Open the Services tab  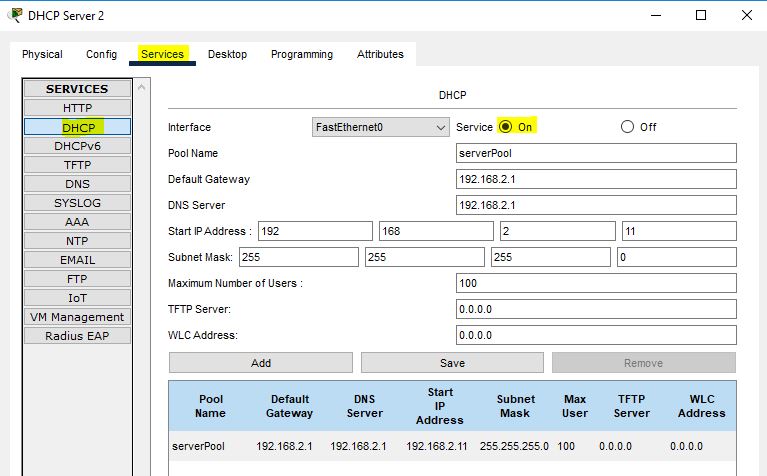coord(162,54)
